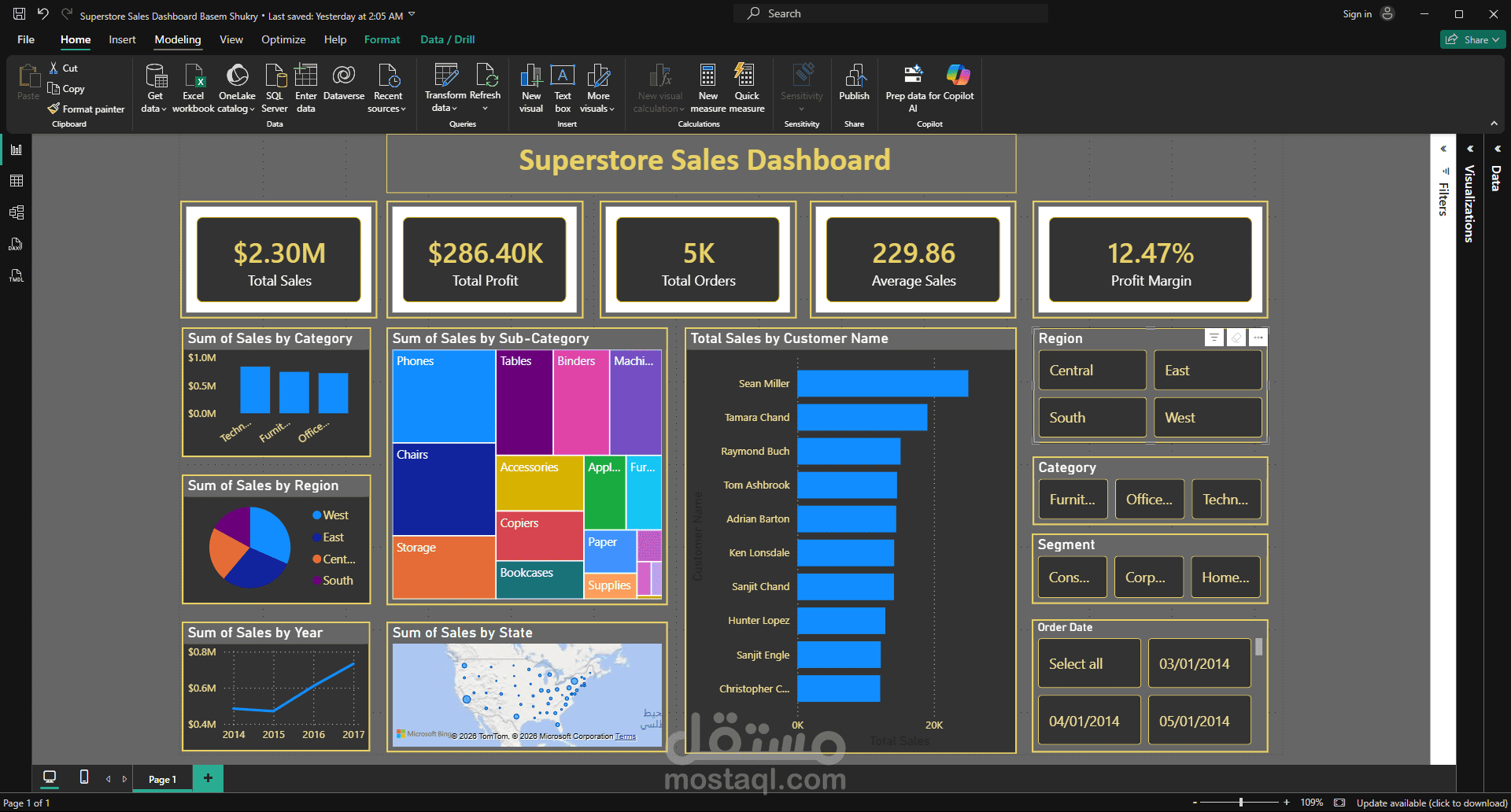Expand the Data pane

click(x=1498, y=149)
